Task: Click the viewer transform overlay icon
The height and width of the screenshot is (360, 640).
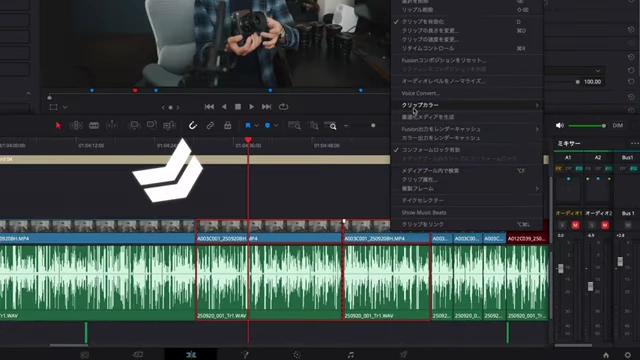Action: coord(53,107)
